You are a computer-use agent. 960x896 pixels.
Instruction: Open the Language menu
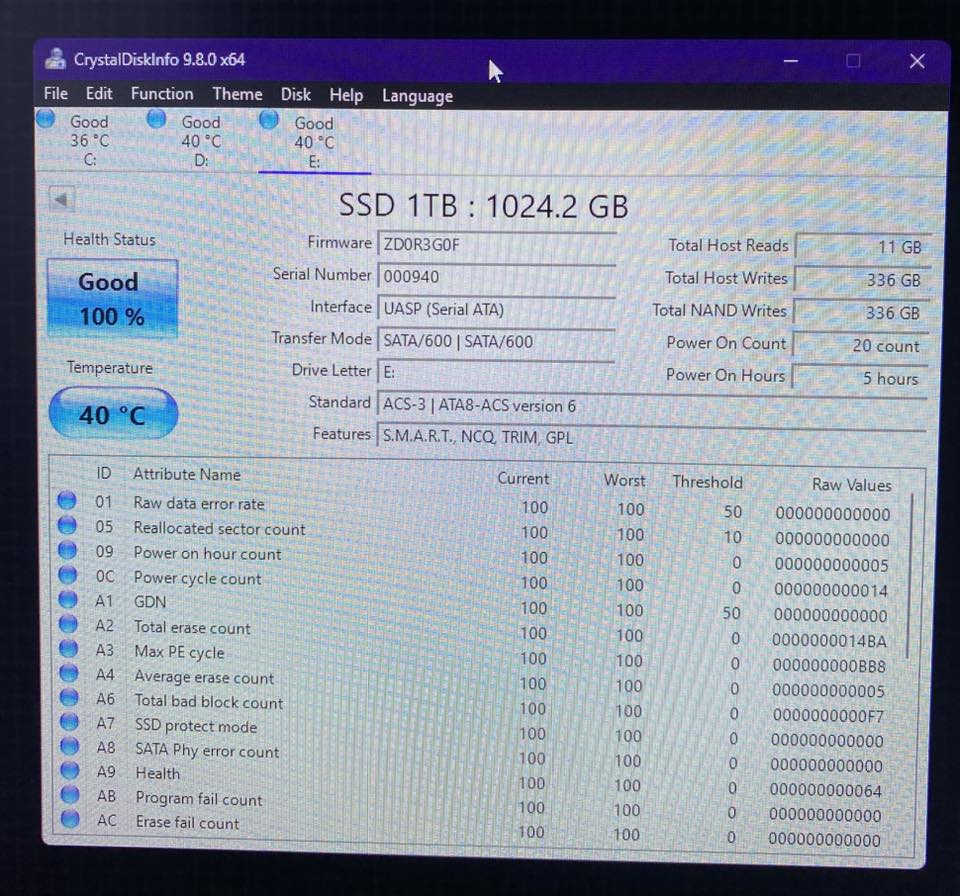point(417,96)
